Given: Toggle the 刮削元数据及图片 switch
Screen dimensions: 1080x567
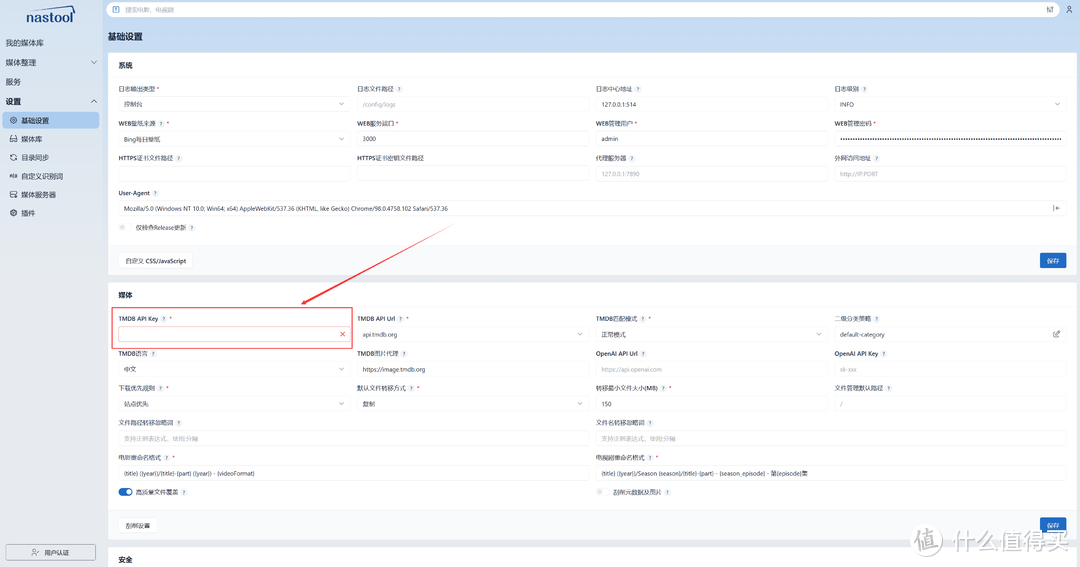Looking at the screenshot, I should coord(602,492).
